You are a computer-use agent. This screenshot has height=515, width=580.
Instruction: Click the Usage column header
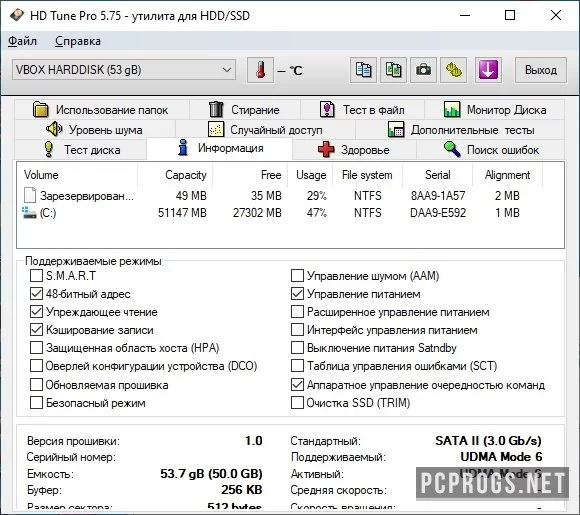coord(310,175)
